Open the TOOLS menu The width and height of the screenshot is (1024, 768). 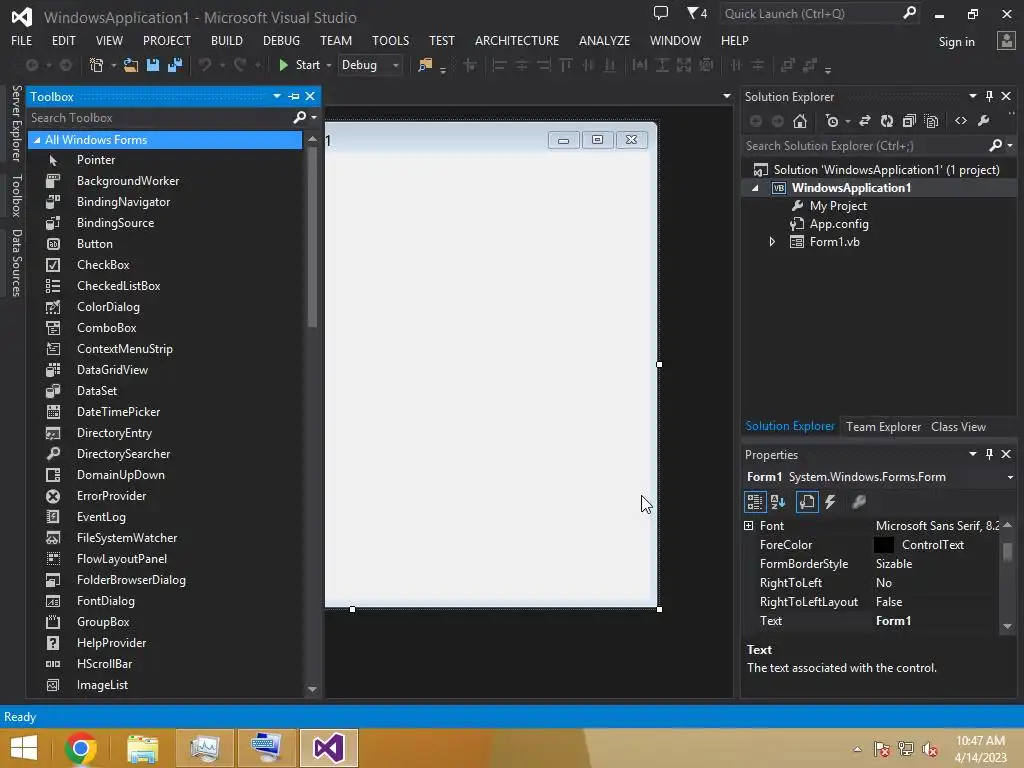(391, 40)
